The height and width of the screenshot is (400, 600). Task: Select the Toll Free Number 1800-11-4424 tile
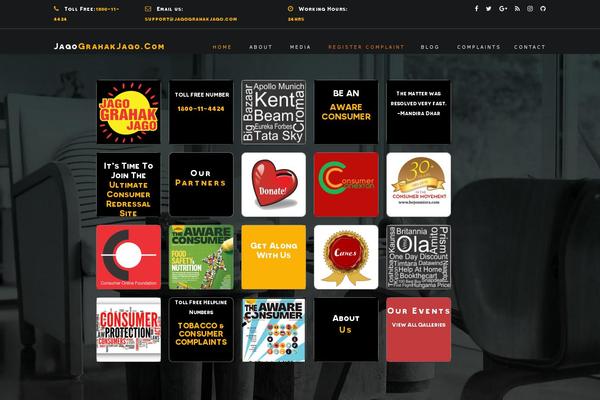201,112
